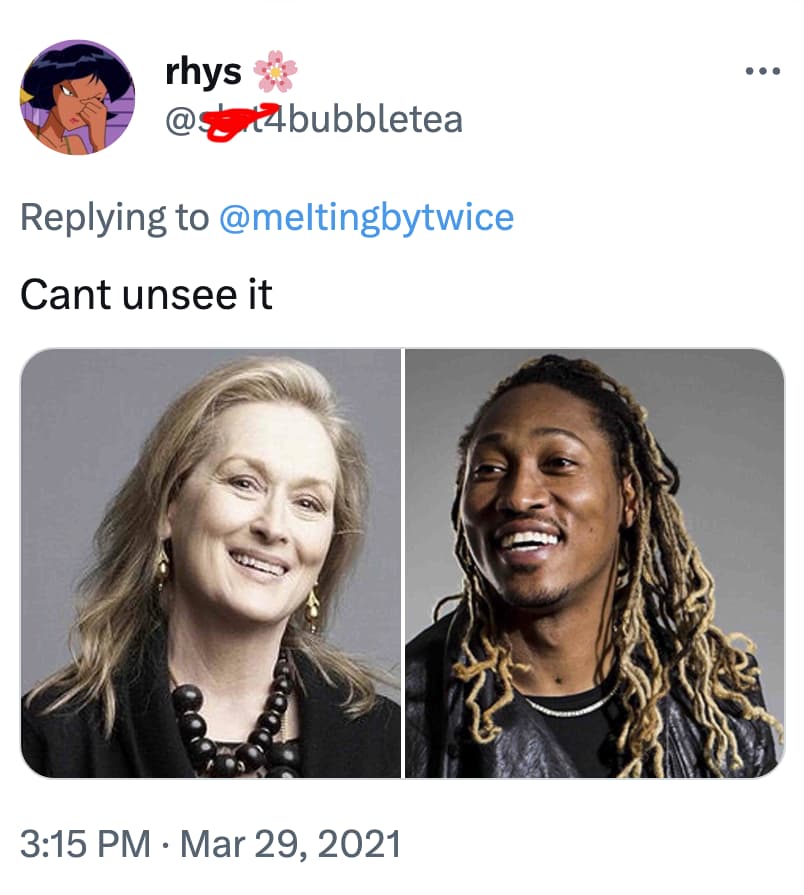
Task: Open the left photo of the smiling woman
Action: pyautogui.click(x=211, y=562)
